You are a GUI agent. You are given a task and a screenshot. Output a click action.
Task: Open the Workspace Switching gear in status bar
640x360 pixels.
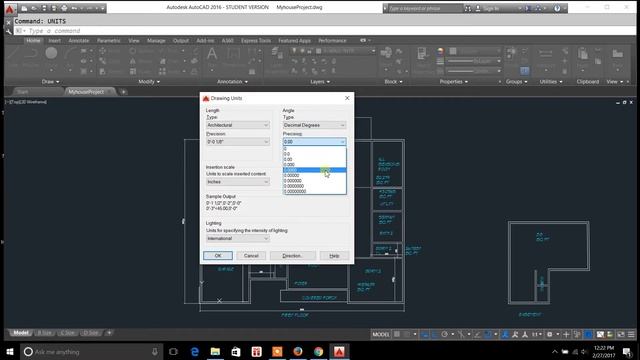tap(550, 334)
